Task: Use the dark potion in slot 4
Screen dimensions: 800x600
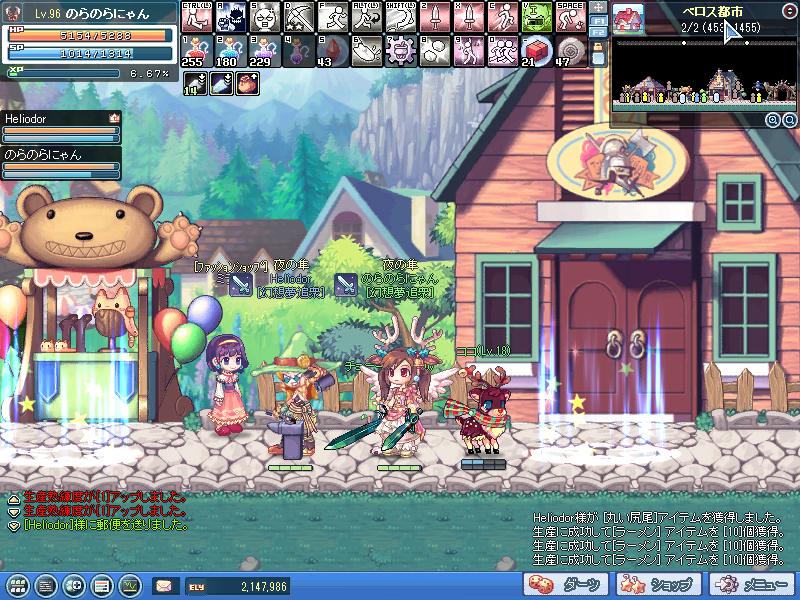Action: tap(299, 51)
